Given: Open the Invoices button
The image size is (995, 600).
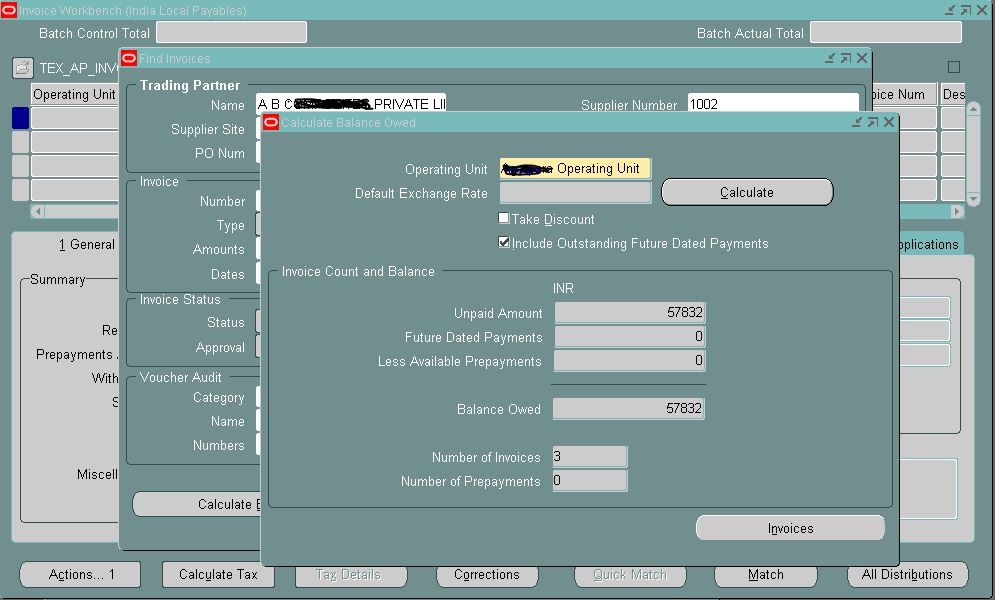Looking at the screenshot, I should (x=789, y=527).
